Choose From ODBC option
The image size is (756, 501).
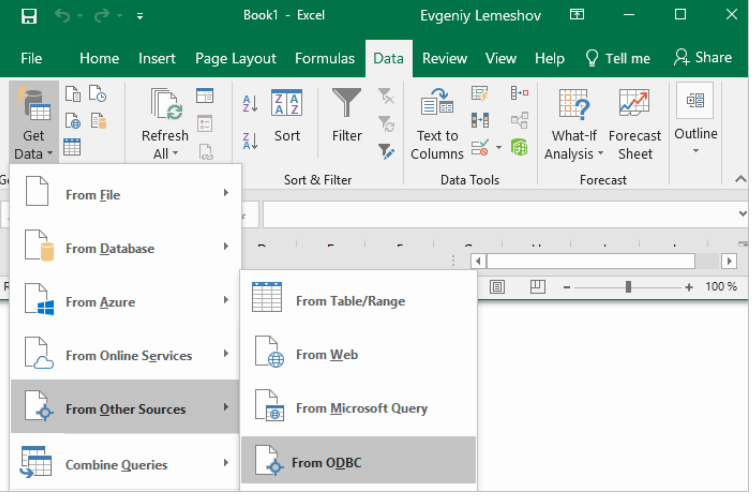point(359,460)
